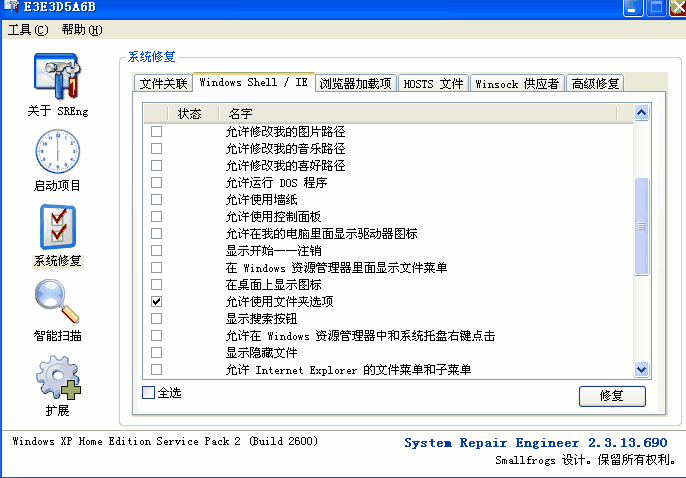This screenshot has height=478, width=686.
Task: Check 在桌面上显示图标 checkbox
Action: pyautogui.click(x=156, y=285)
